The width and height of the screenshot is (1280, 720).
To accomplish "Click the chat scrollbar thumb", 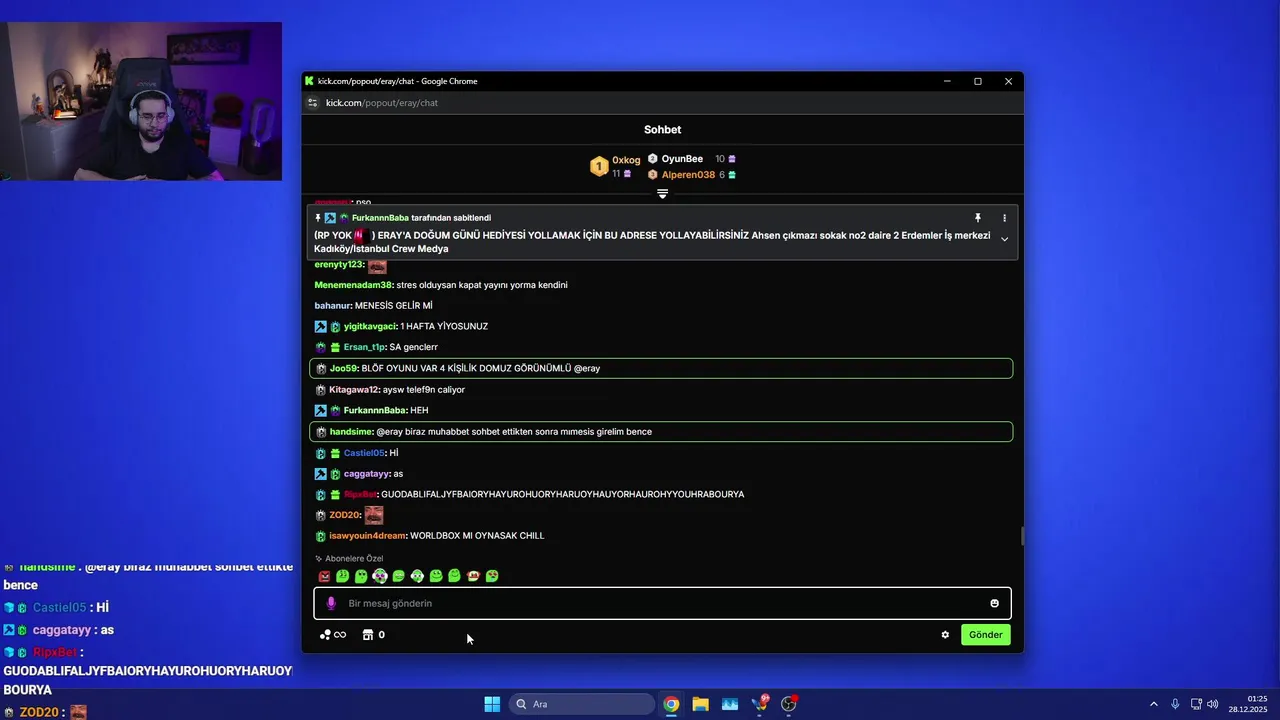I will 1021,536.
